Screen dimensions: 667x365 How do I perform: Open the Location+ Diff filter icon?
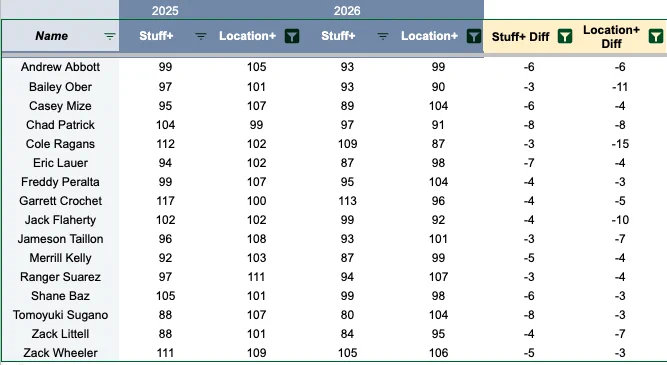tap(656, 37)
